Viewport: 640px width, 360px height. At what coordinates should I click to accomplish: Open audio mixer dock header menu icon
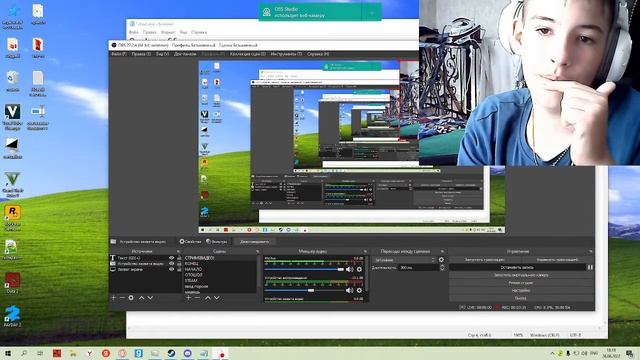point(365,251)
